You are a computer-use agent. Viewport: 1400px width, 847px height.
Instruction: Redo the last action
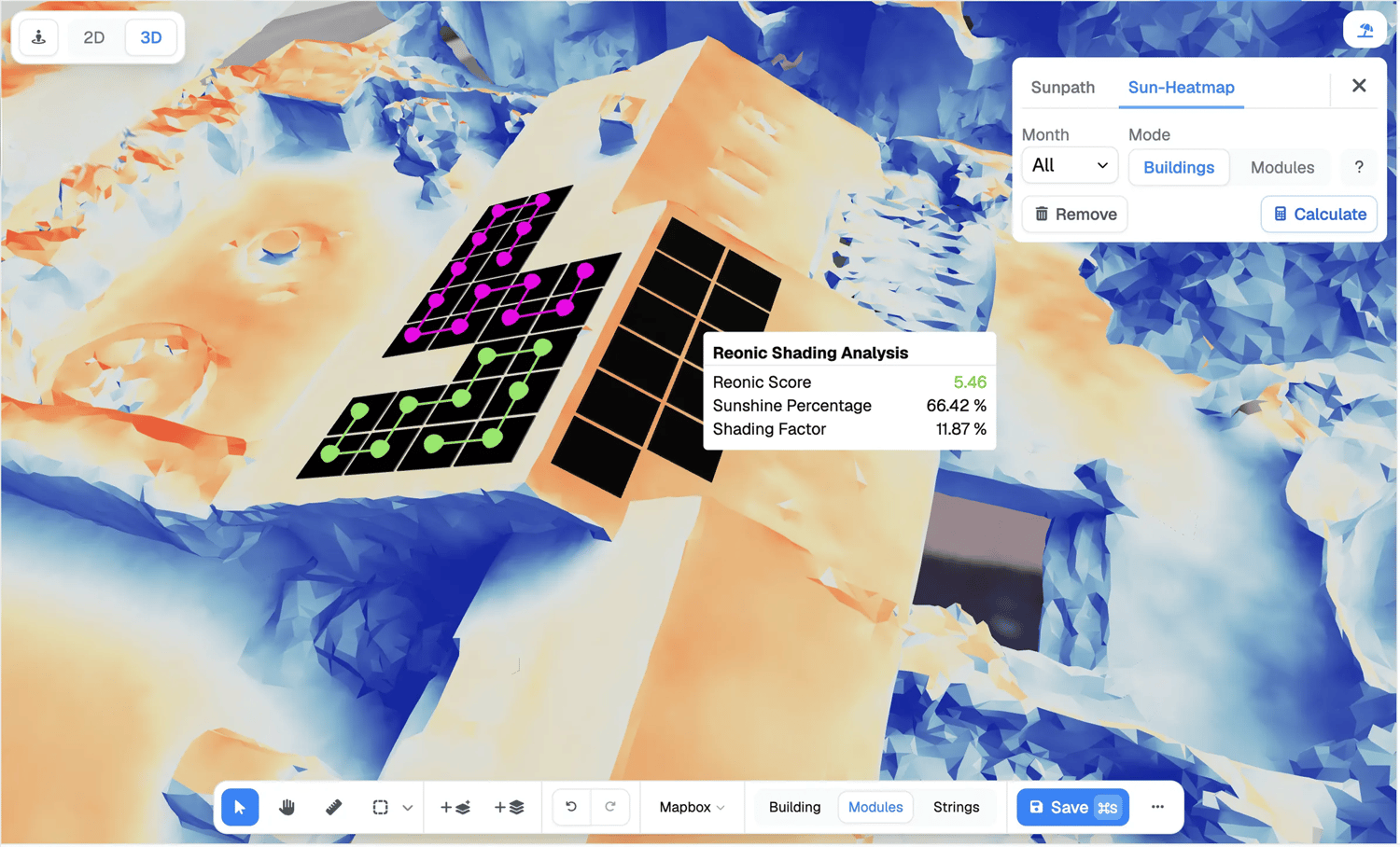pyautogui.click(x=610, y=807)
